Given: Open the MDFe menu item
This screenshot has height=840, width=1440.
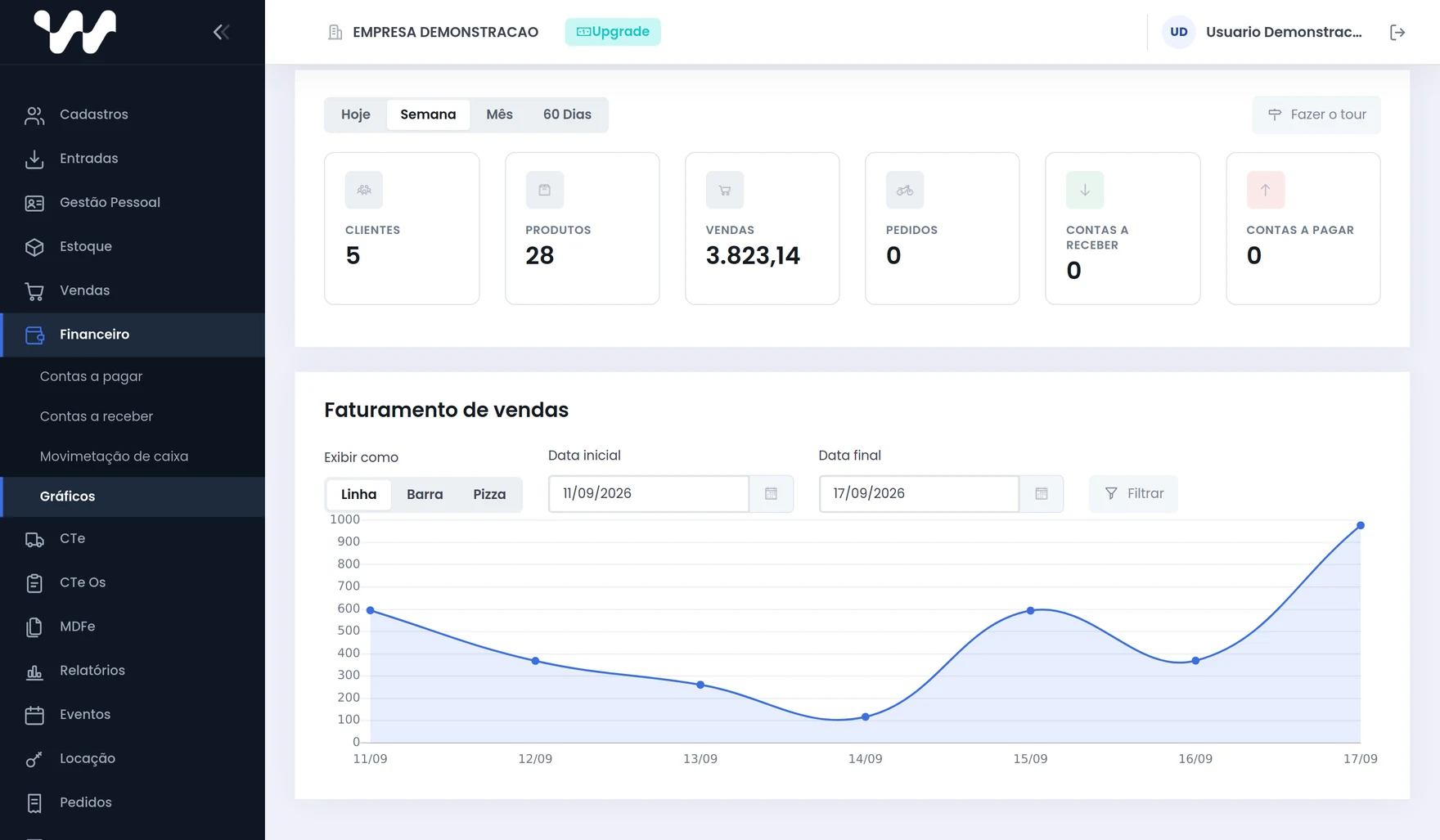Looking at the screenshot, I should click(133, 627).
